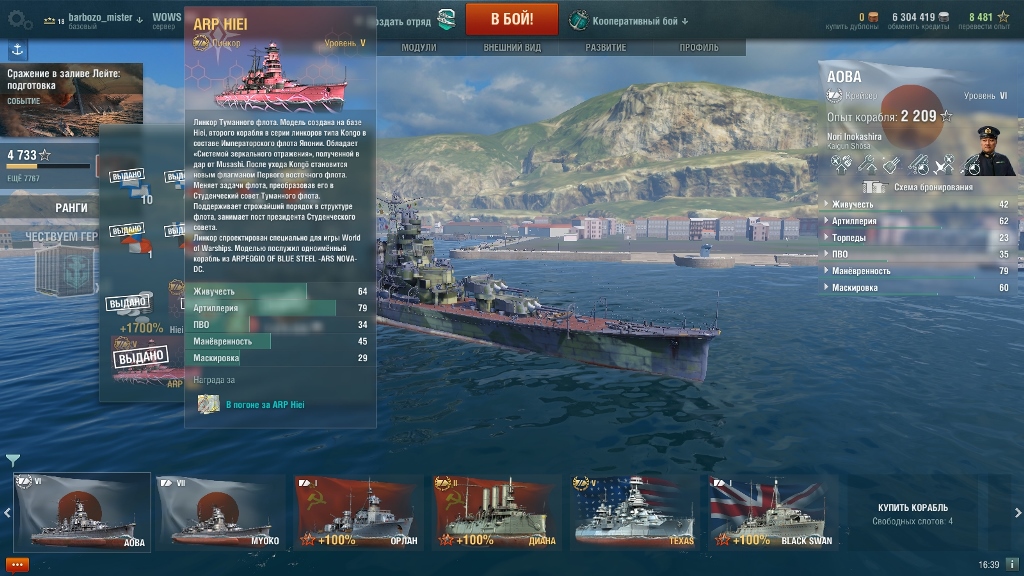The height and width of the screenshot is (576, 1024).
Task: Open the chat bubble icon
Action: coord(17,564)
